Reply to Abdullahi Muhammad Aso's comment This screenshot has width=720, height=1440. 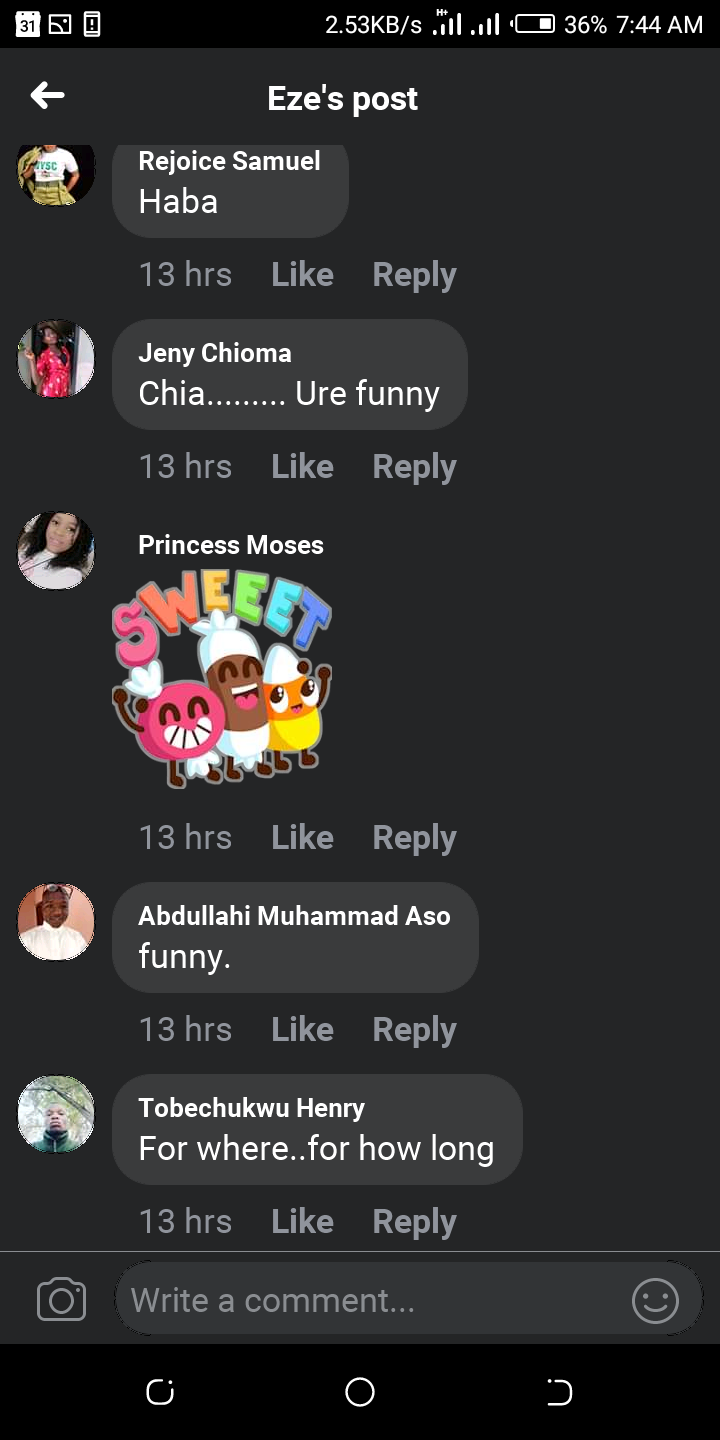point(414,1030)
